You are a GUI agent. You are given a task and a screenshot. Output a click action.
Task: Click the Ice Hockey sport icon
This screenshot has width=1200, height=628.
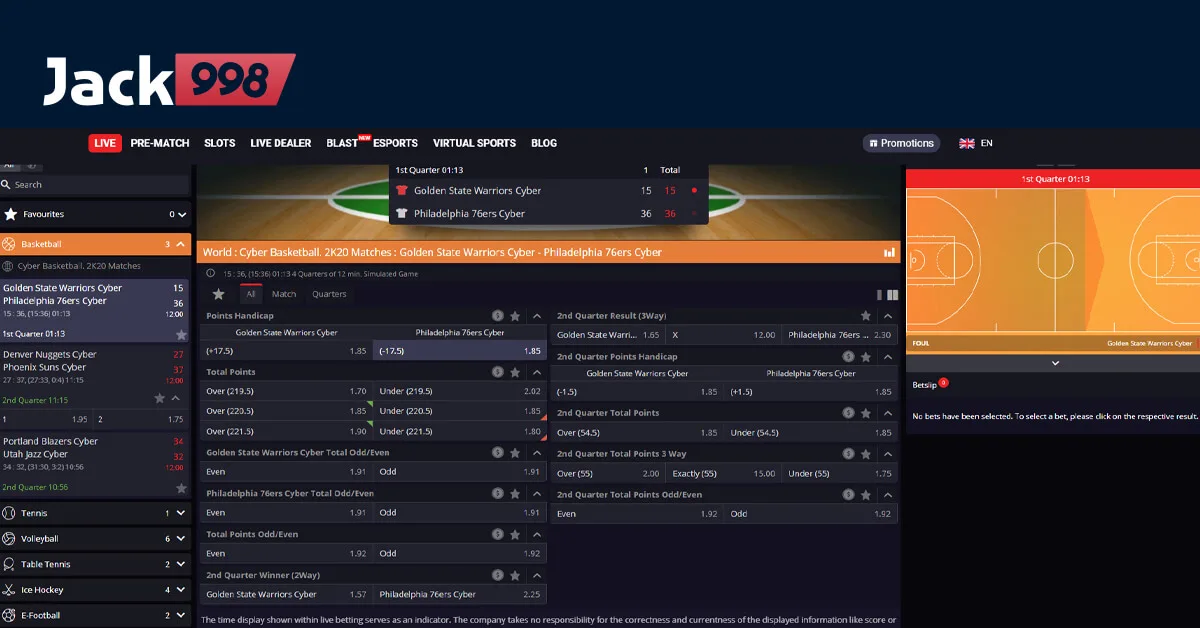[9, 590]
